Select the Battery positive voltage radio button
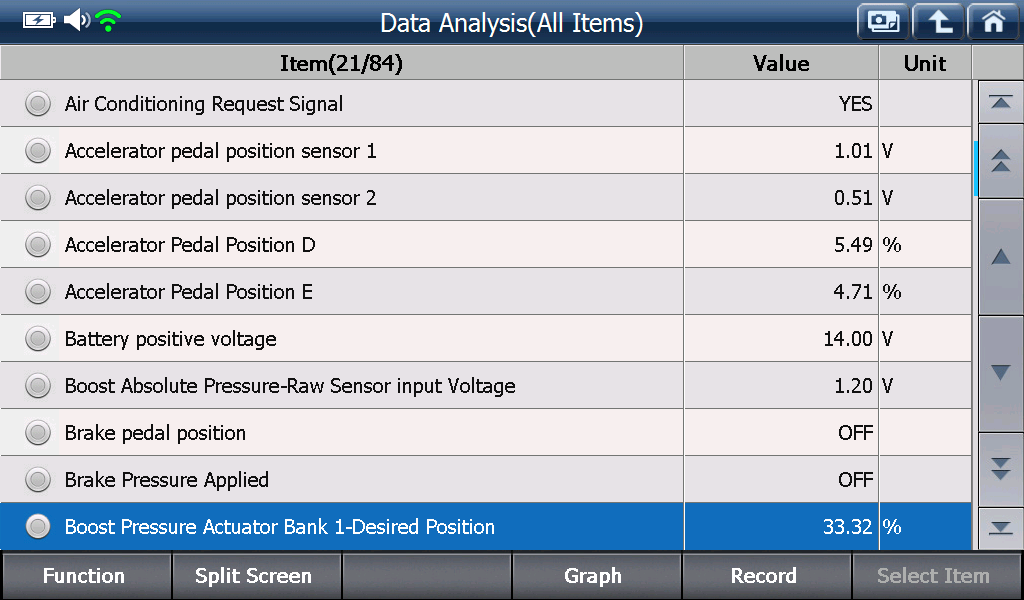 38,338
